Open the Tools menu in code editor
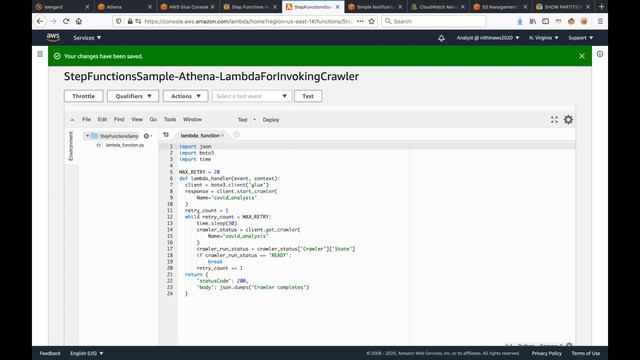Screen dimensions: 640x360 (170, 119)
